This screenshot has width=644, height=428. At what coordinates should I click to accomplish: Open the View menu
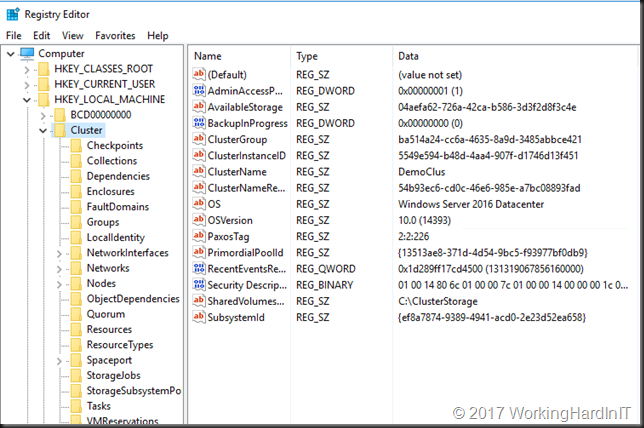tap(73, 36)
